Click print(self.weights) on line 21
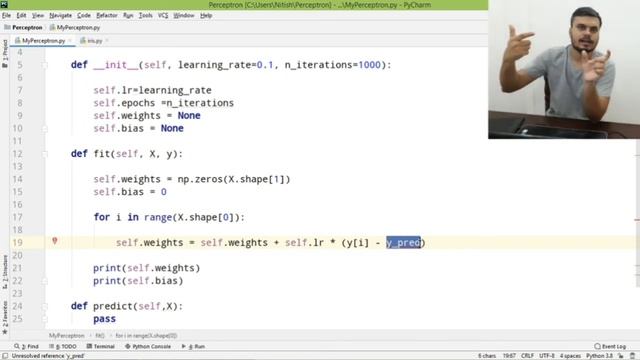640x360 pixels. [147, 268]
